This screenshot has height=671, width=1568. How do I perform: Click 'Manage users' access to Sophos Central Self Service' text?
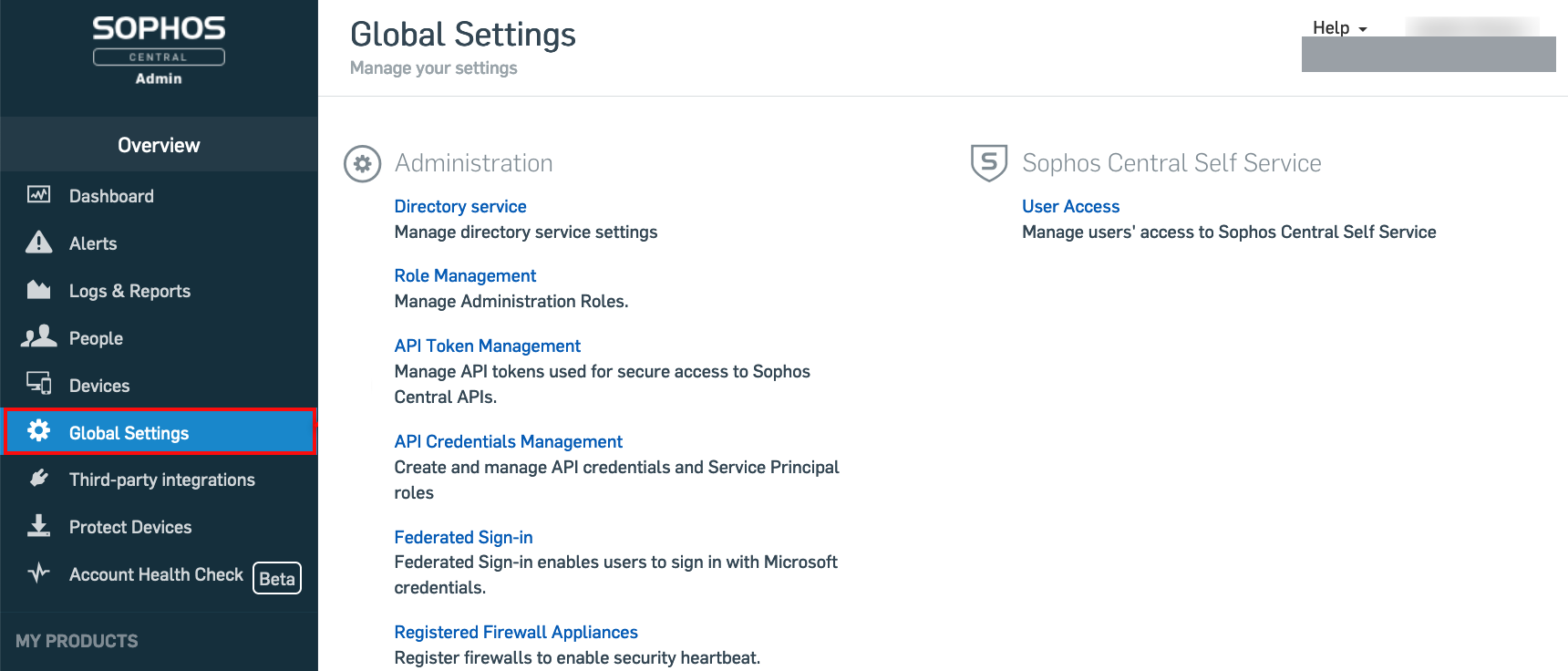(1229, 232)
